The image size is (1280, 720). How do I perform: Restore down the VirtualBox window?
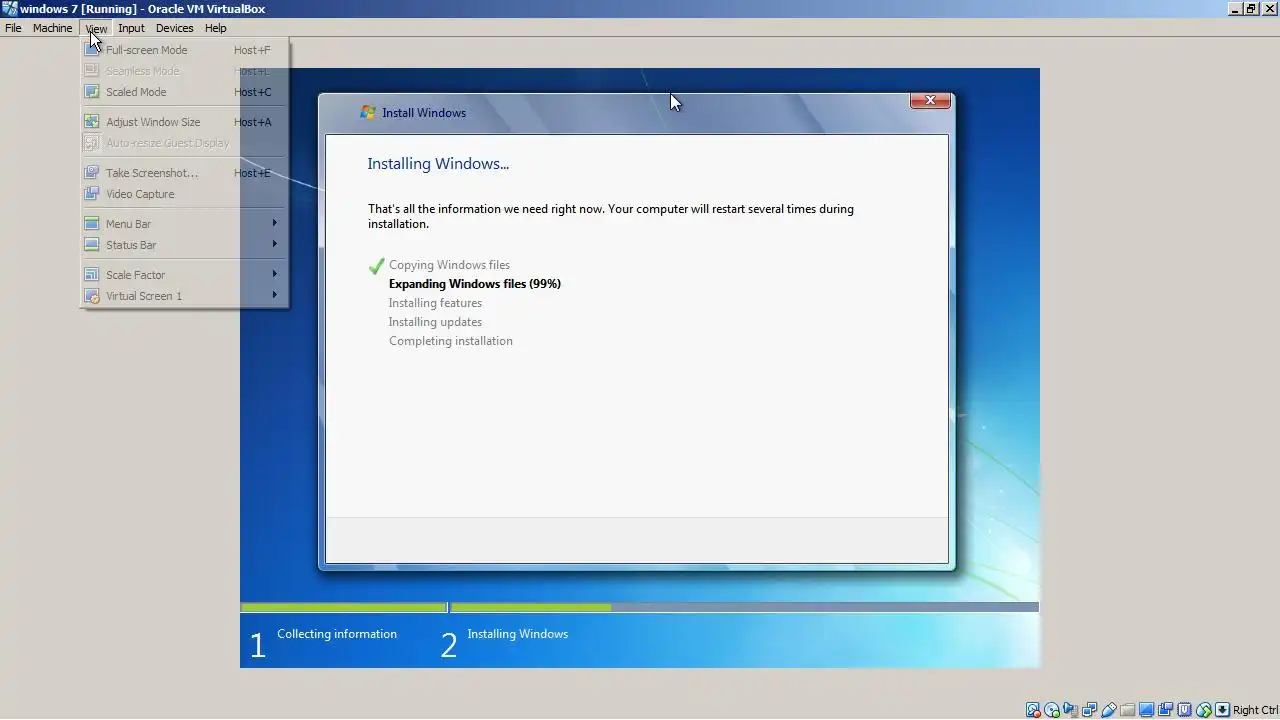point(1251,9)
